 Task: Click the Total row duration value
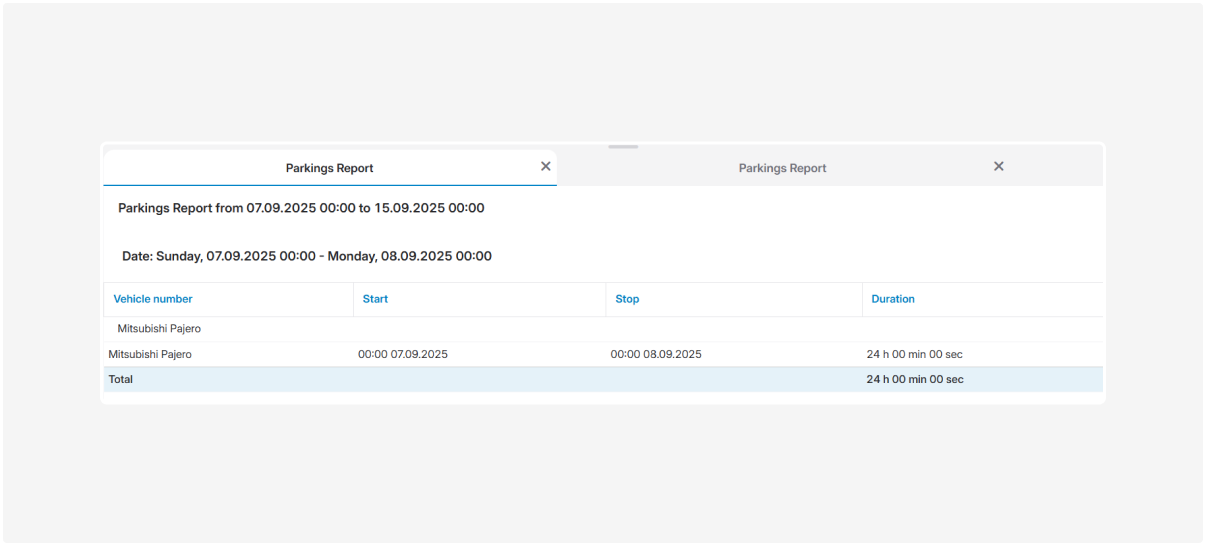pos(914,379)
